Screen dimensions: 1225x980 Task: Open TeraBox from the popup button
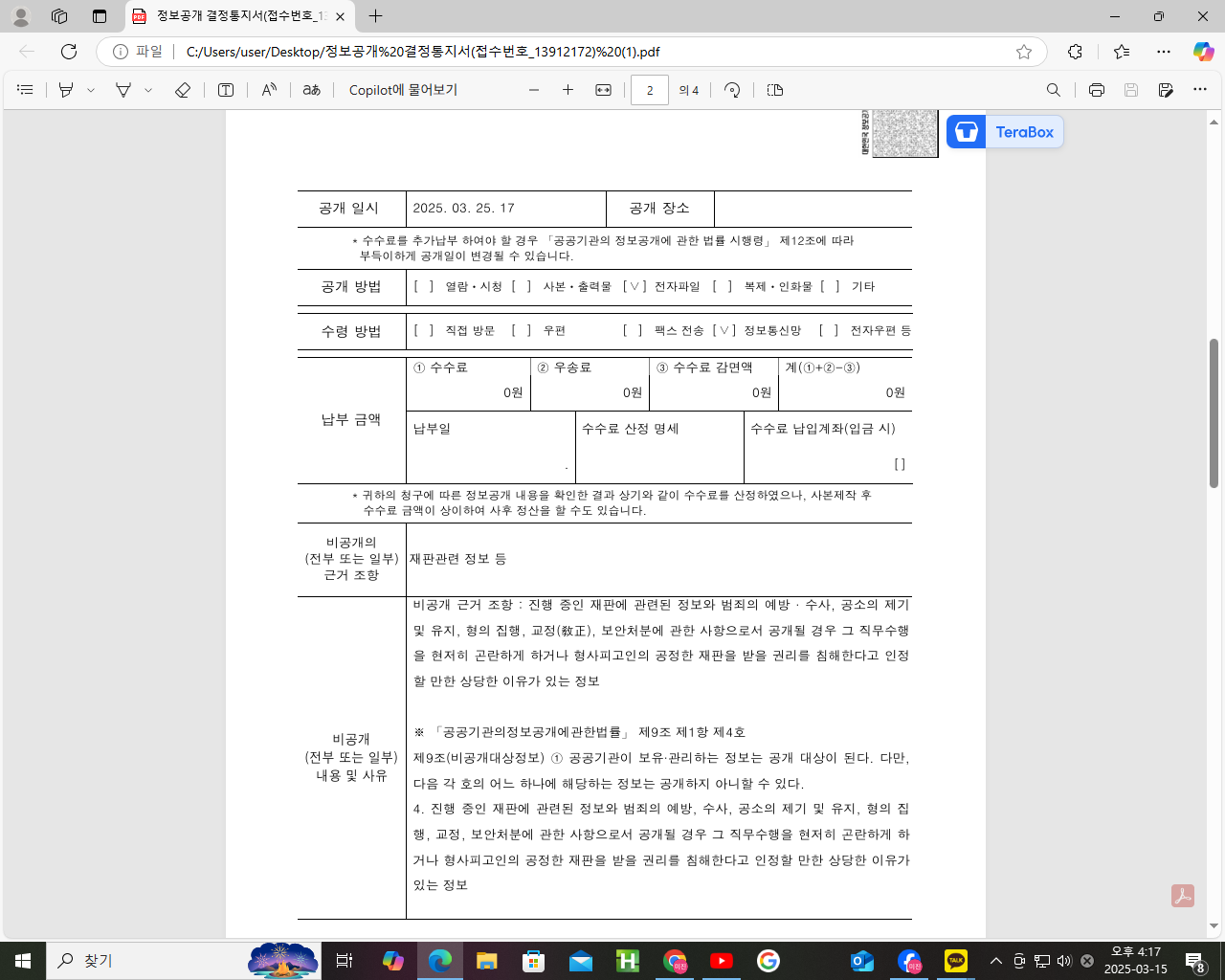coord(1003,132)
